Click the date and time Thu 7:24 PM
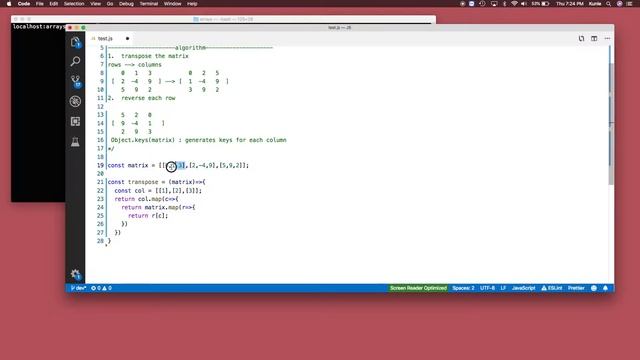Viewport: 640px width, 360px height. (x=569, y=4)
